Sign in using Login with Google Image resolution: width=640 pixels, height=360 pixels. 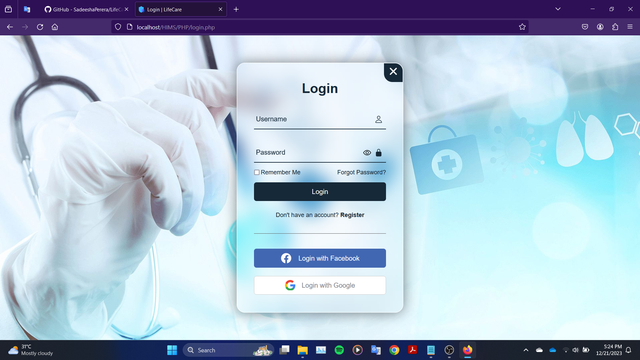320,285
